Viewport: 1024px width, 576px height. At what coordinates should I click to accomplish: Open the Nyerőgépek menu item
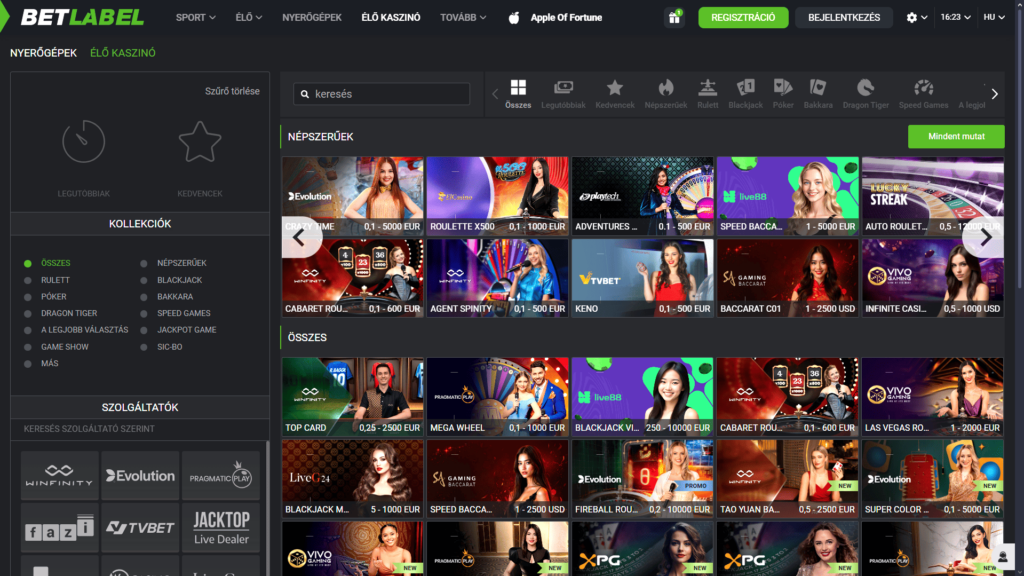312,17
